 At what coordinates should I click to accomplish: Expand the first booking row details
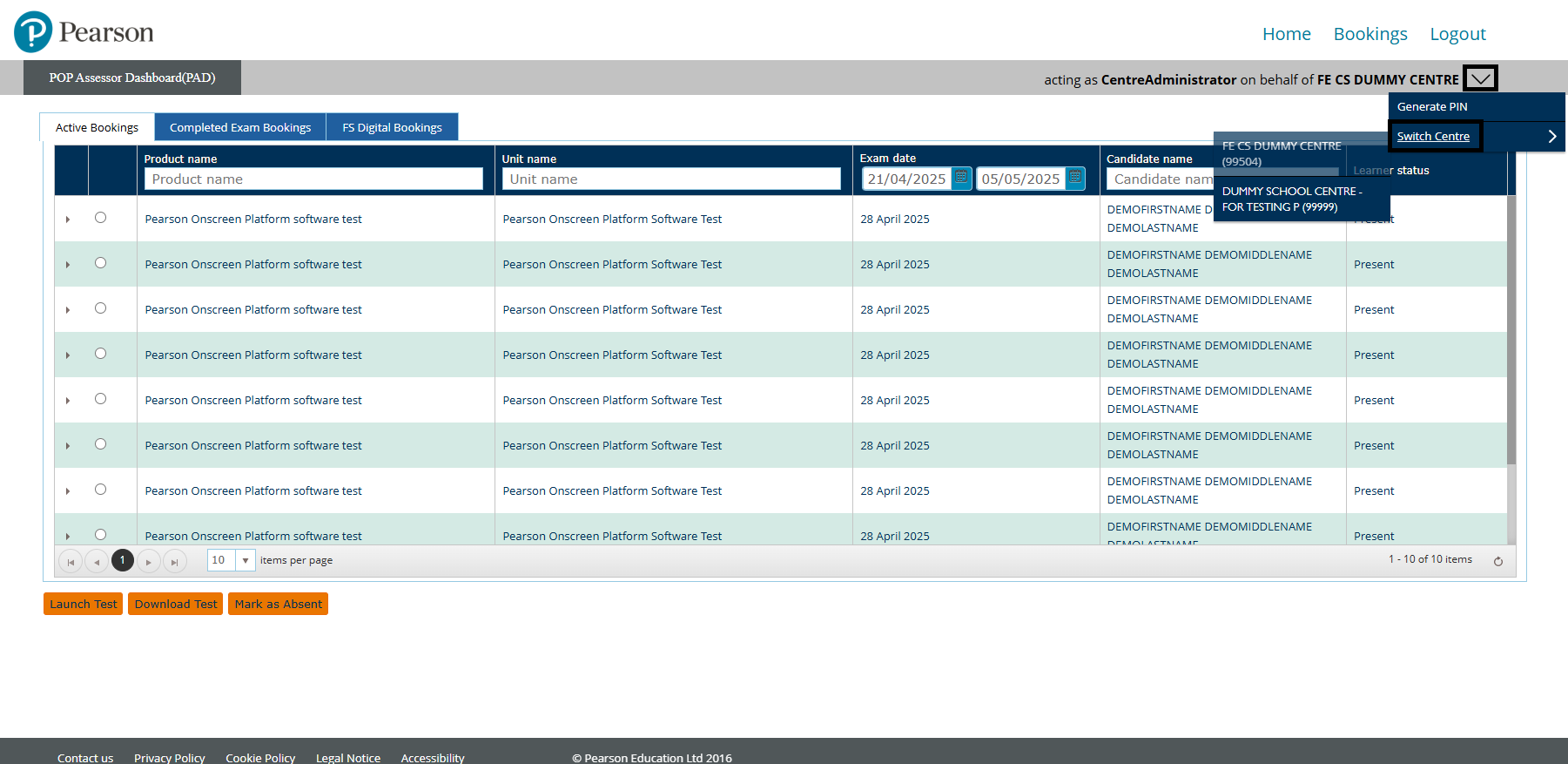68,220
